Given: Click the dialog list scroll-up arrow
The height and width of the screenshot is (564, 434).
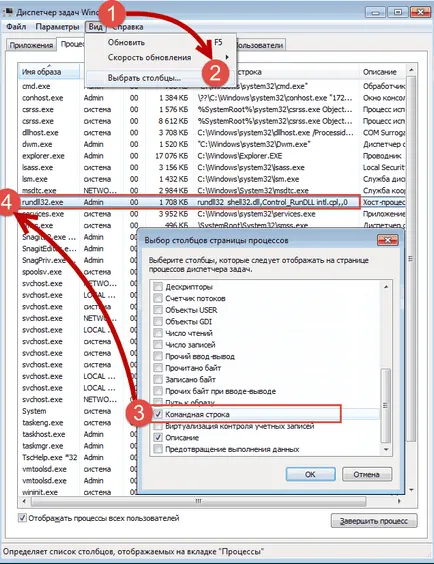Looking at the screenshot, I should 386,287.
